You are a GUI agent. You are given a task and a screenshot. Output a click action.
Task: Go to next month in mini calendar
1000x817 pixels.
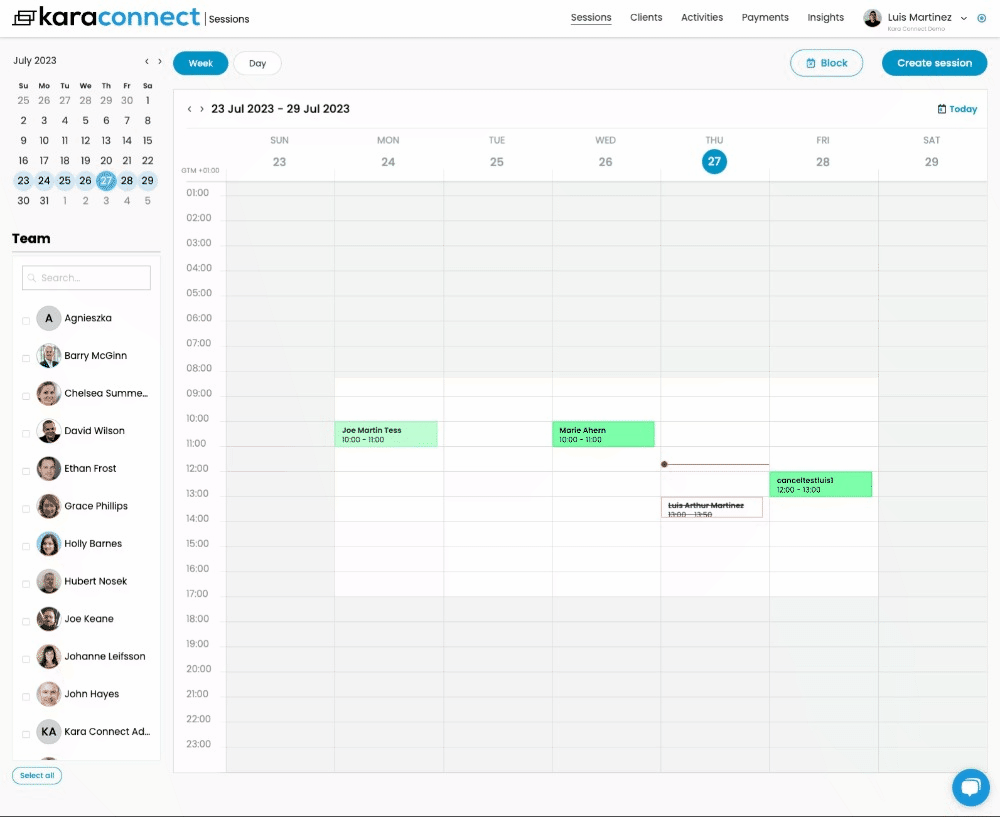coord(160,62)
